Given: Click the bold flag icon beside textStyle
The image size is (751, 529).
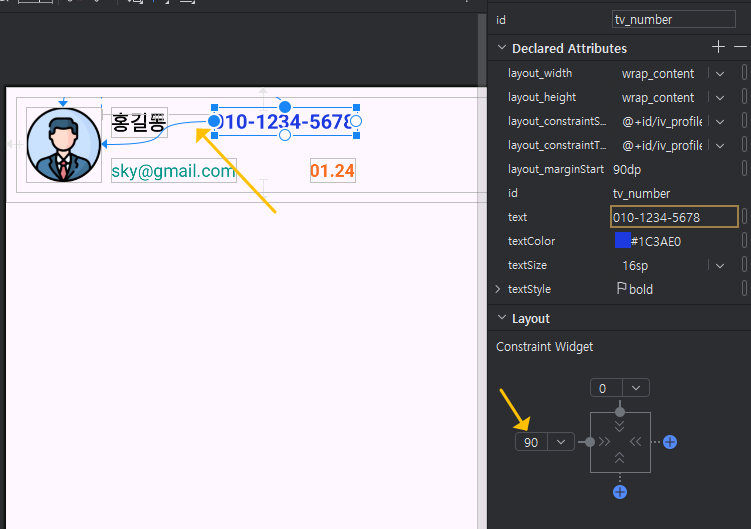Looking at the screenshot, I should [x=621, y=288].
